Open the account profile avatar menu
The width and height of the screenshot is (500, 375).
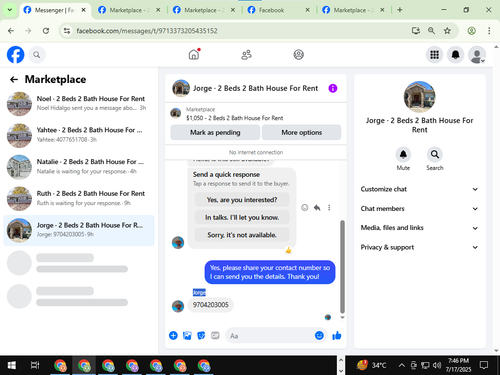click(x=477, y=55)
